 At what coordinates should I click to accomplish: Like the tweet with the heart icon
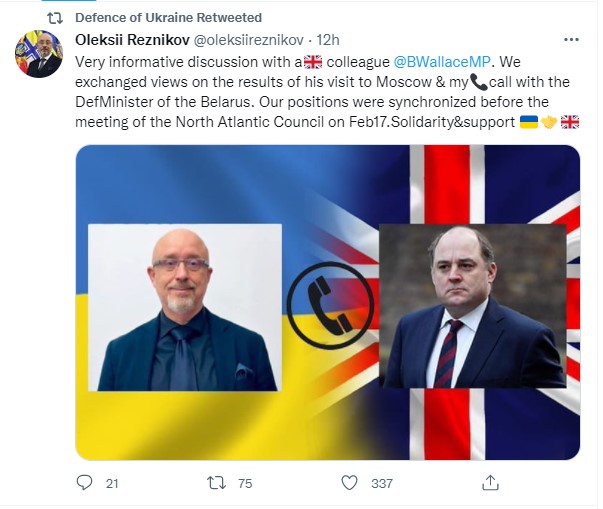point(350,483)
